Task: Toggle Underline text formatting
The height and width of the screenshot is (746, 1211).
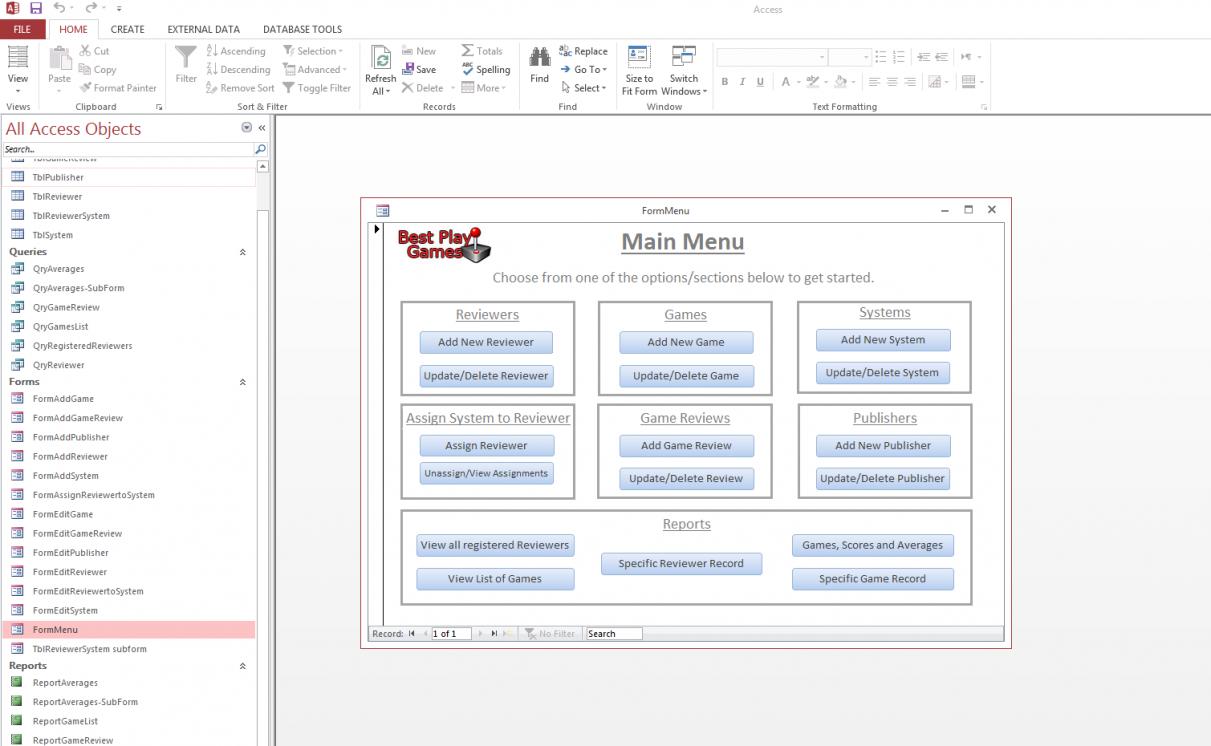Action: [x=760, y=82]
